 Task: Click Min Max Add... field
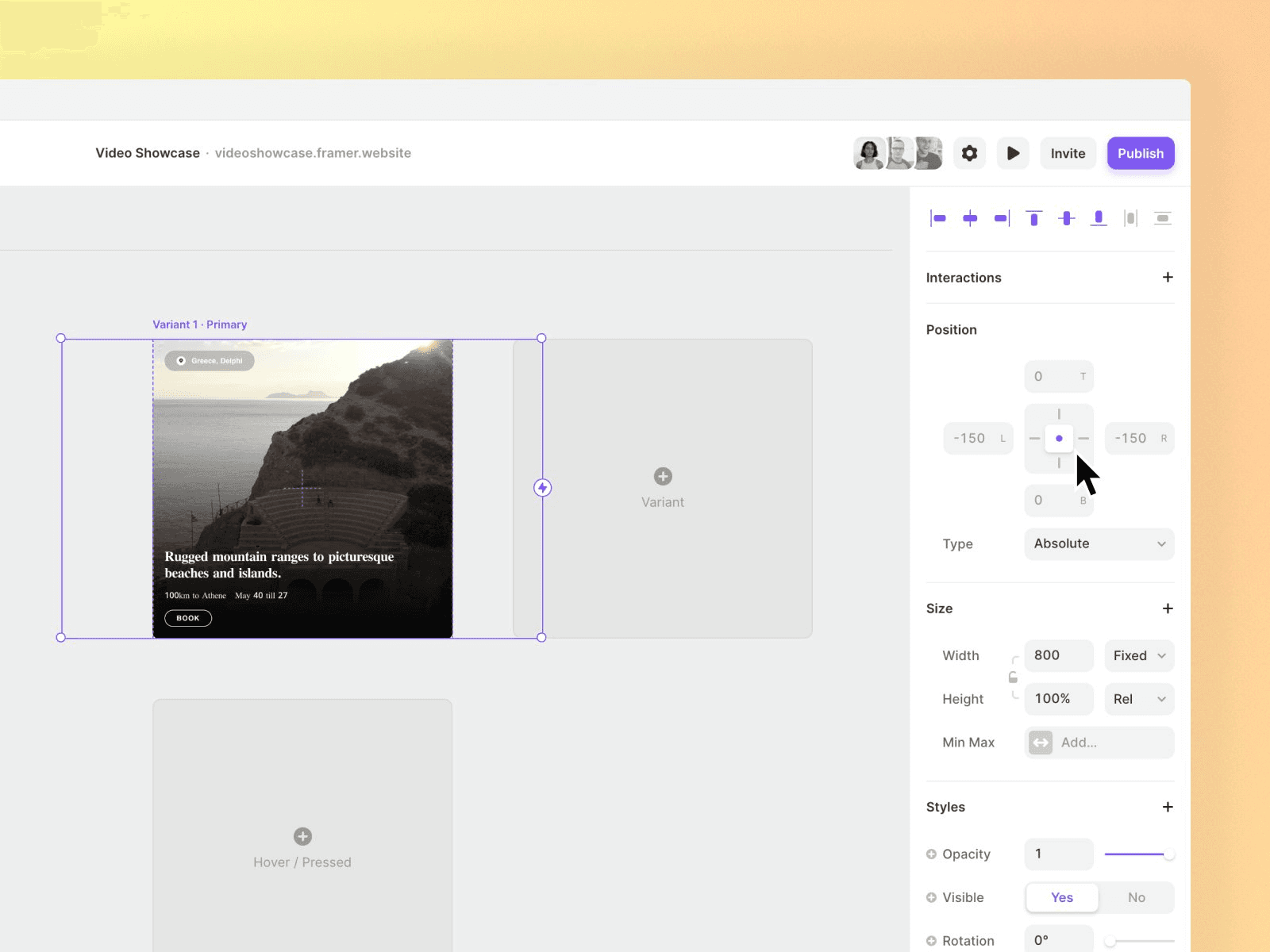click(1099, 743)
